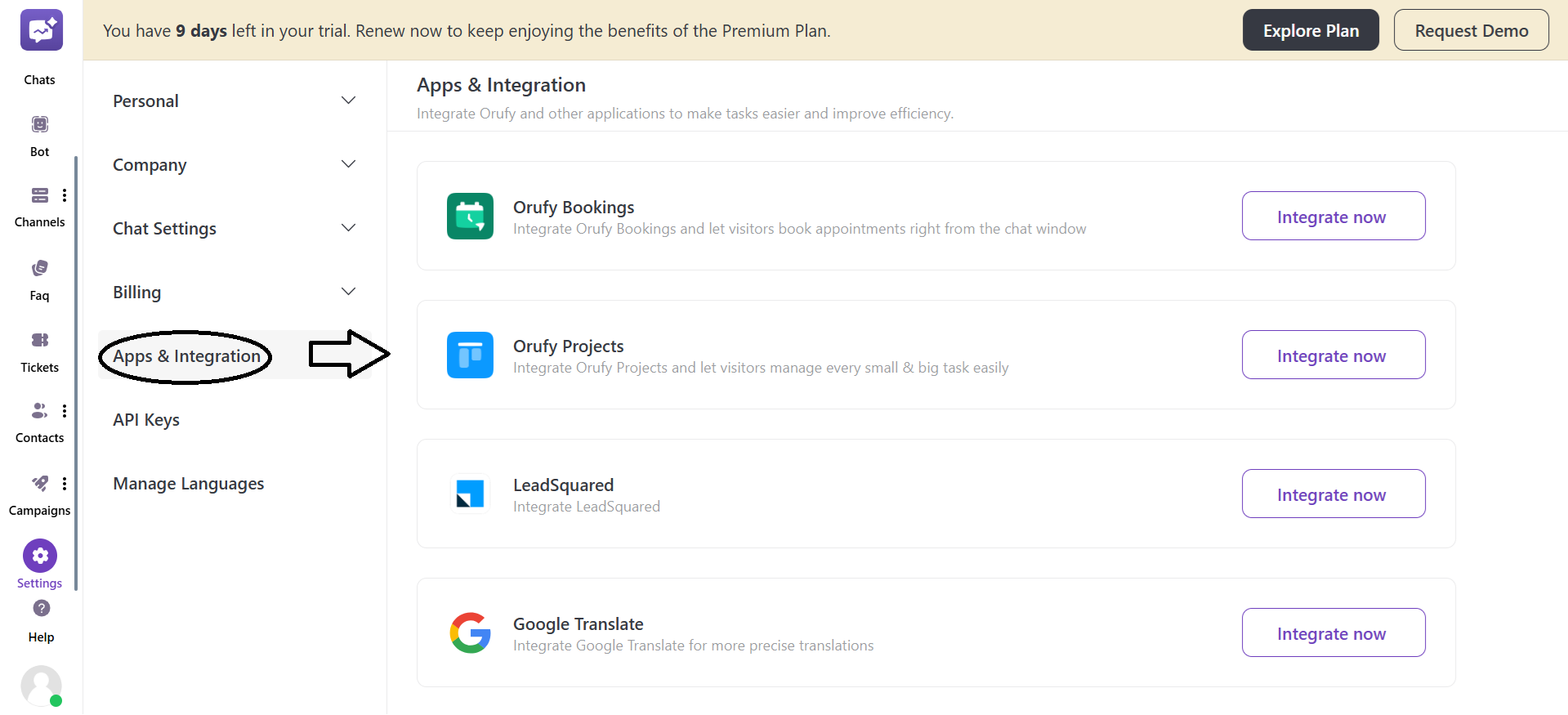Viewport: 1568px width, 715px height.
Task: Collapse the Chat Settings chevron
Action: (x=348, y=227)
